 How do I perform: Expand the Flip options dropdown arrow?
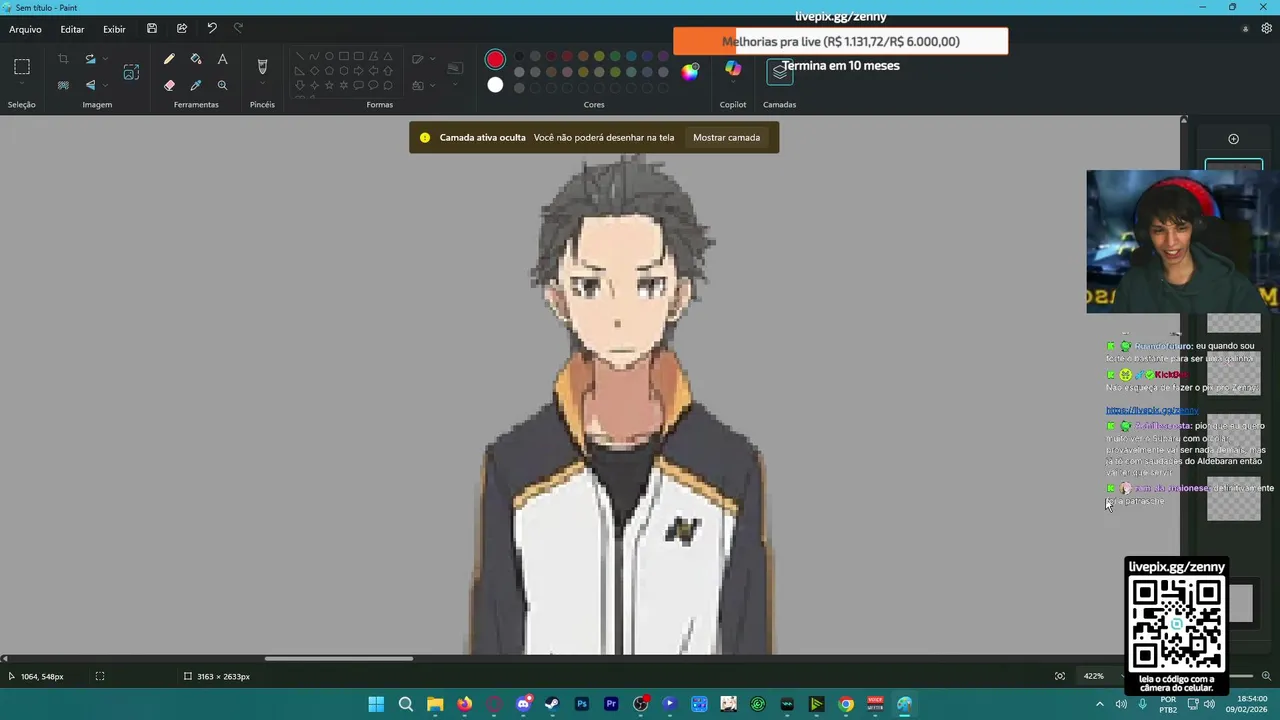point(105,85)
